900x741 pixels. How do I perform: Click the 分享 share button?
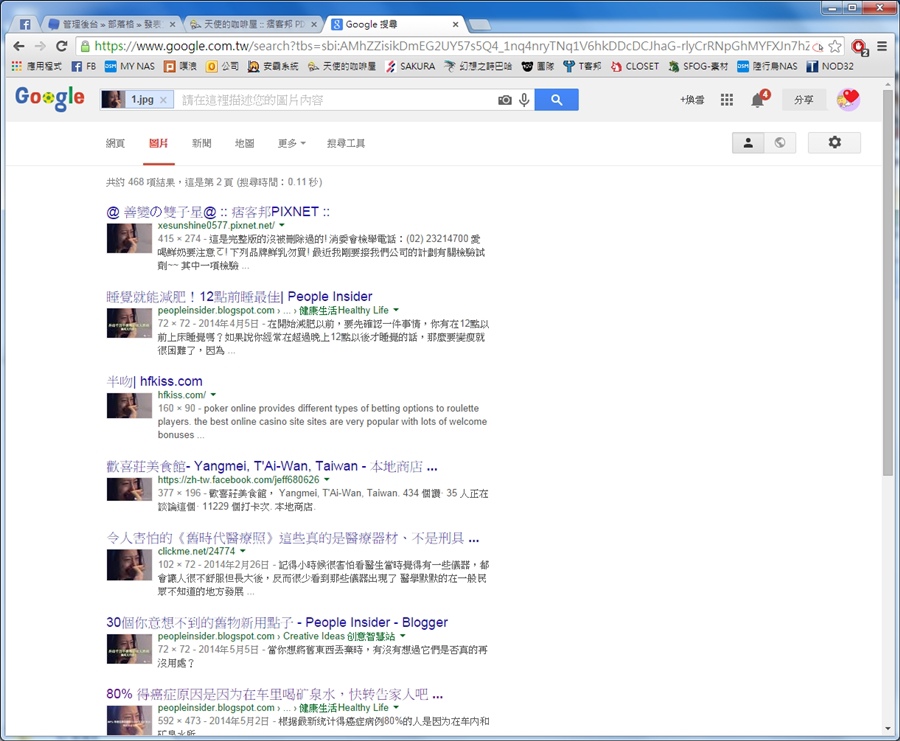point(804,100)
